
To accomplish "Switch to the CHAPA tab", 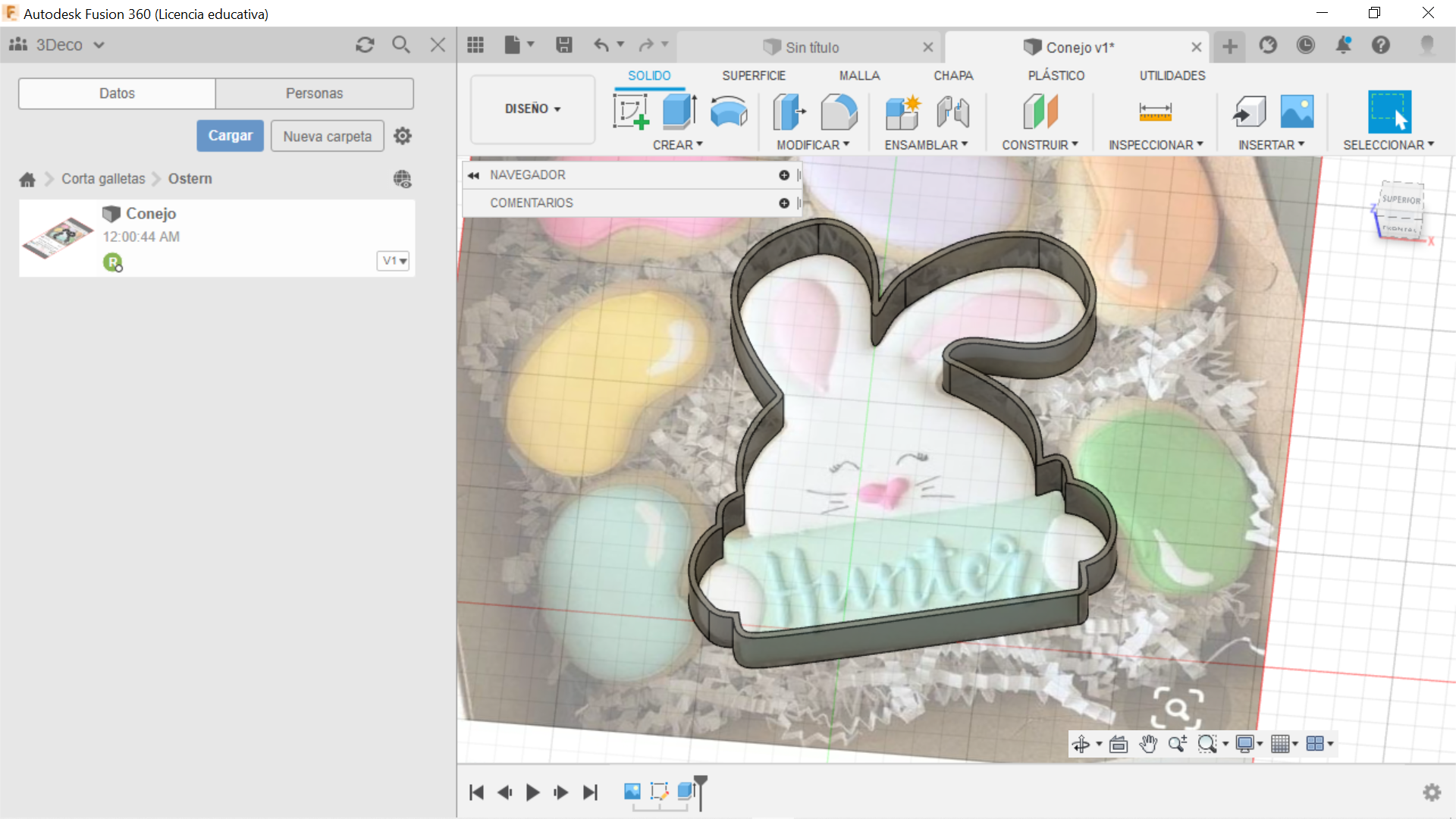I will tap(953, 76).
